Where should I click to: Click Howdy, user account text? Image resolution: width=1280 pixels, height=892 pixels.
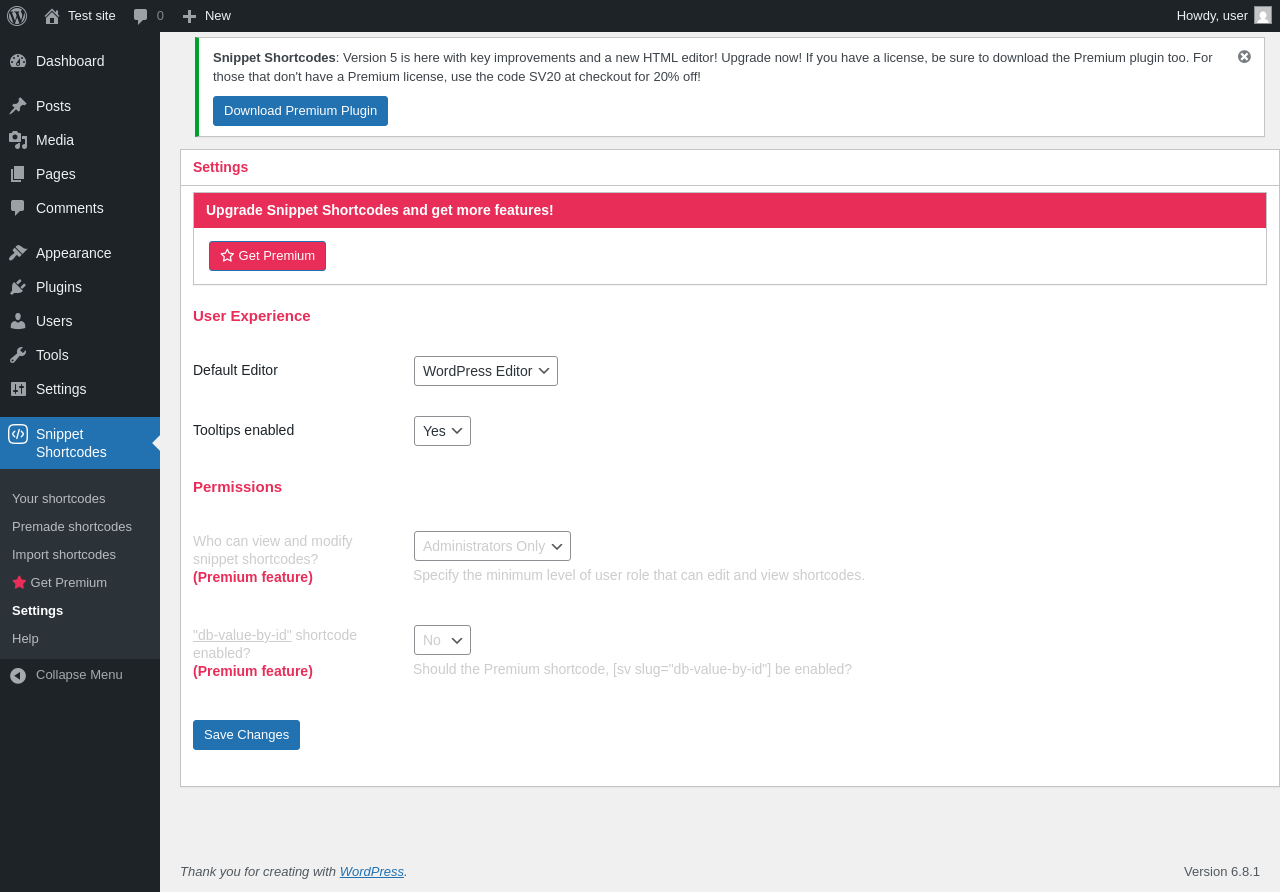pyautogui.click(x=1212, y=16)
